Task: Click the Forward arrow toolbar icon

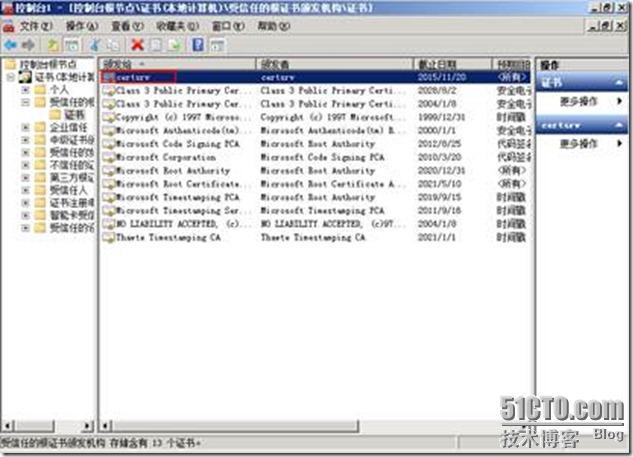Action: tap(28, 45)
